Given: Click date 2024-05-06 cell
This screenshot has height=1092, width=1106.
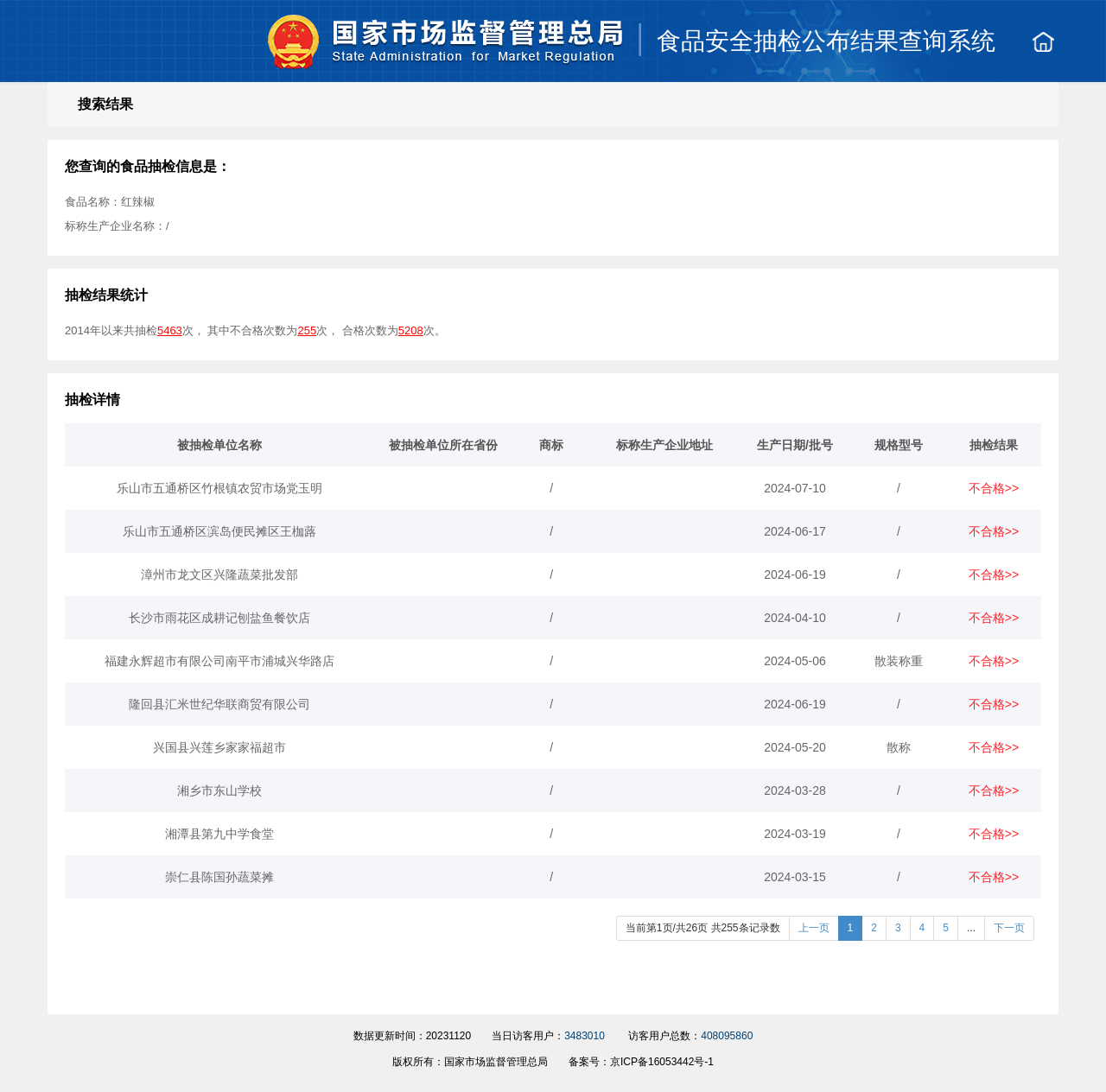Looking at the screenshot, I should (x=795, y=662).
